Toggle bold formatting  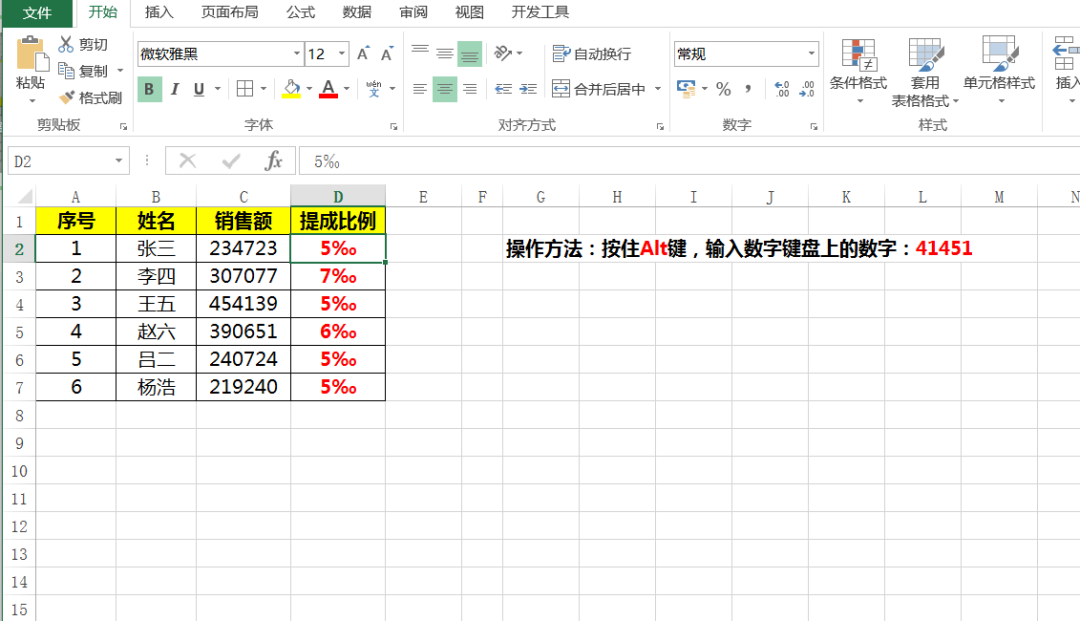tap(149, 90)
